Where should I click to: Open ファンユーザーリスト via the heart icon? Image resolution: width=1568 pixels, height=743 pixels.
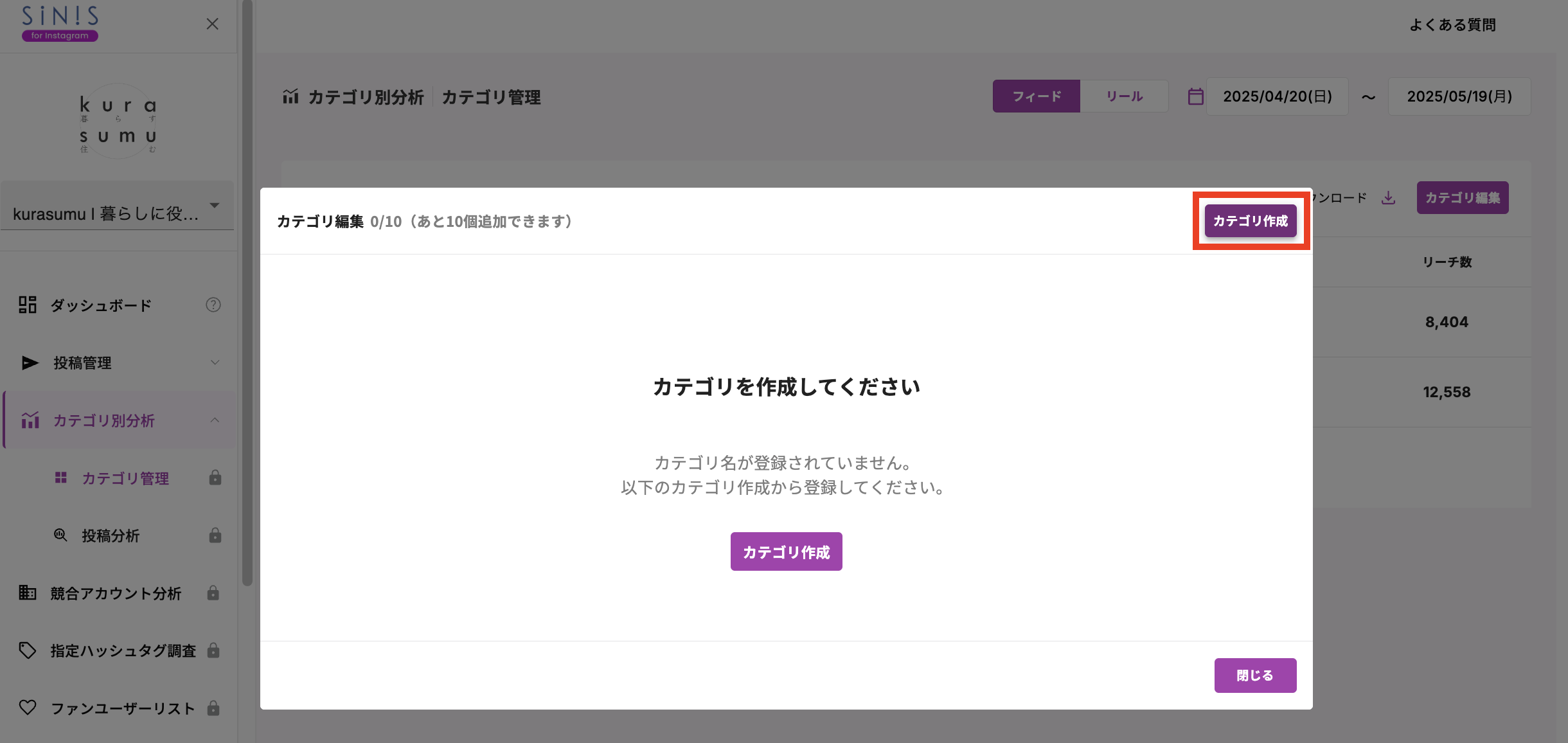tap(28, 708)
